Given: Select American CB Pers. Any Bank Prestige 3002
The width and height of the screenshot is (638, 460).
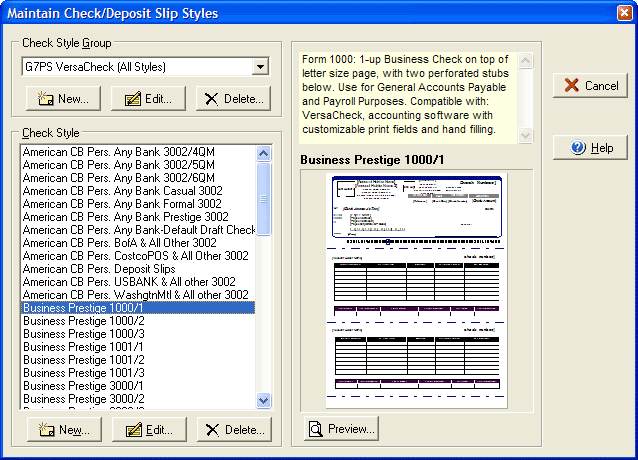Looking at the screenshot, I should pos(138,217).
